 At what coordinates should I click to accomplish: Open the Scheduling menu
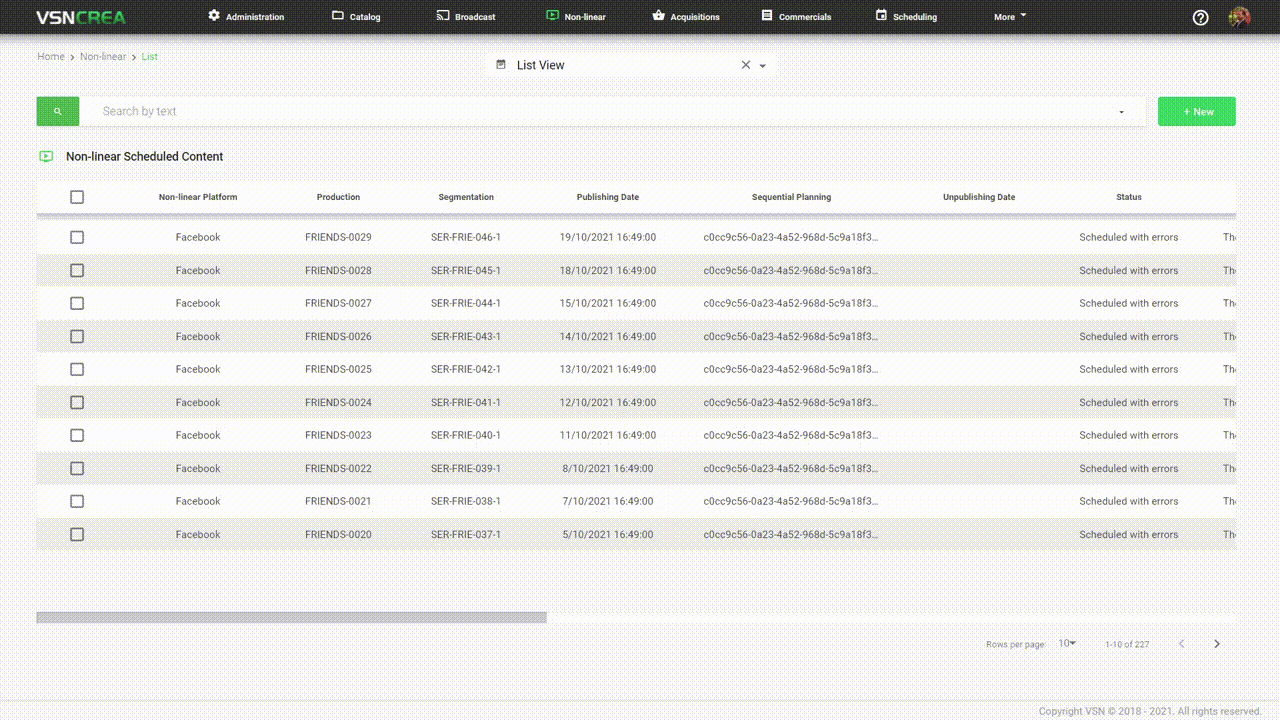click(x=906, y=17)
